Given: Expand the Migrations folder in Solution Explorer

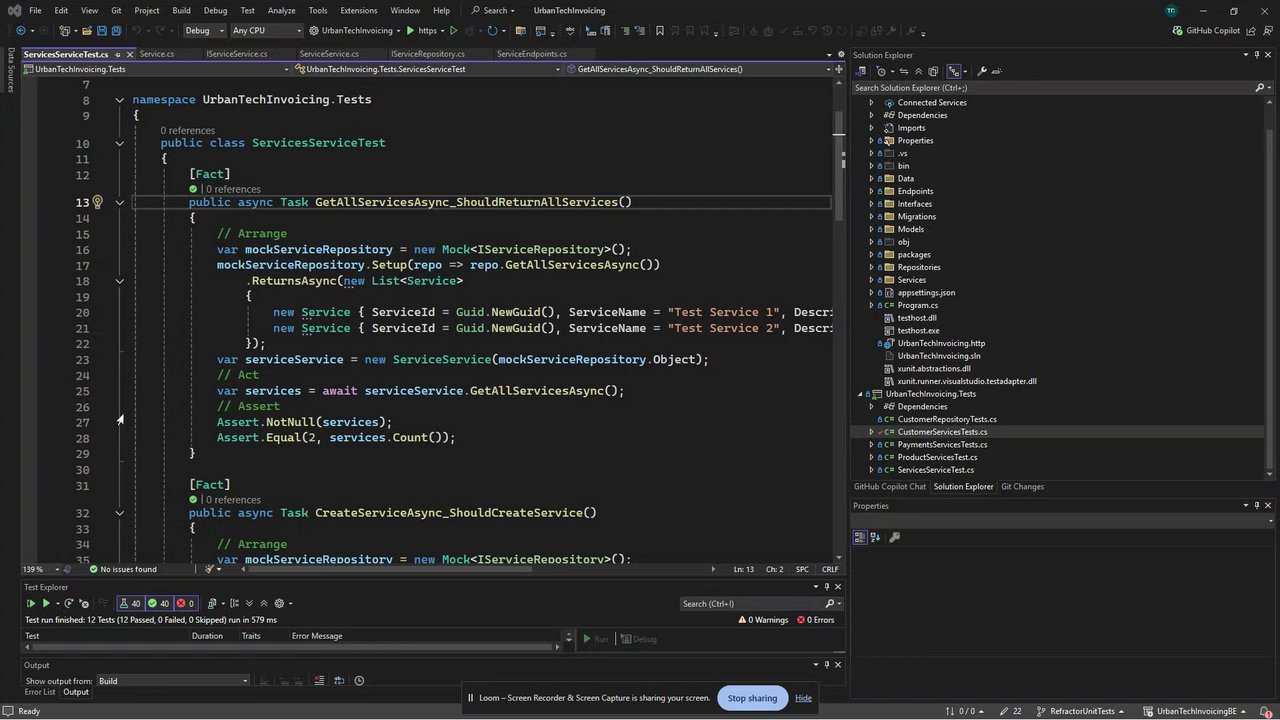Looking at the screenshot, I should [x=871, y=216].
